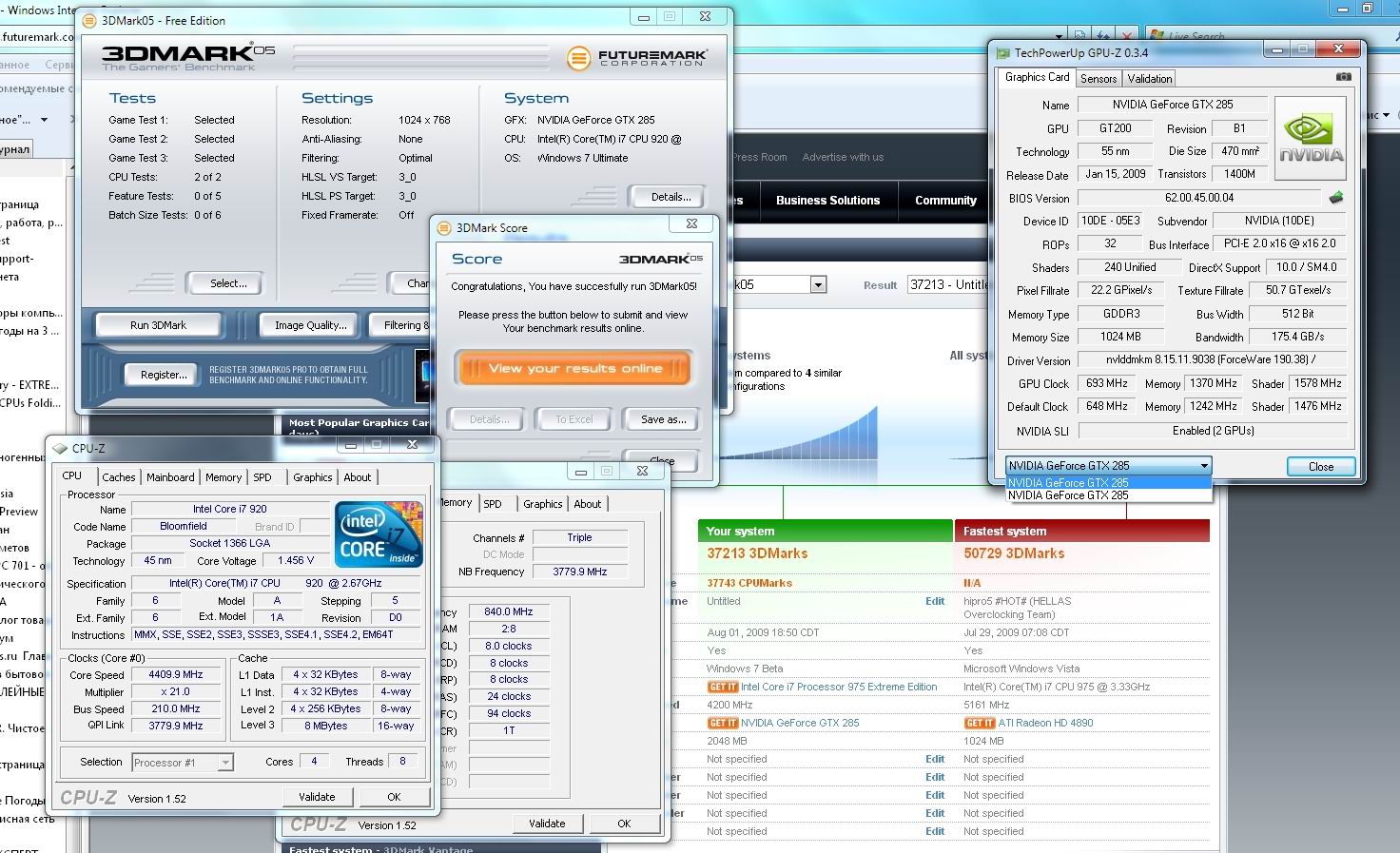Open the SPD tab in front CPU-Z
Viewport: 1400px width, 853px height.
click(262, 477)
